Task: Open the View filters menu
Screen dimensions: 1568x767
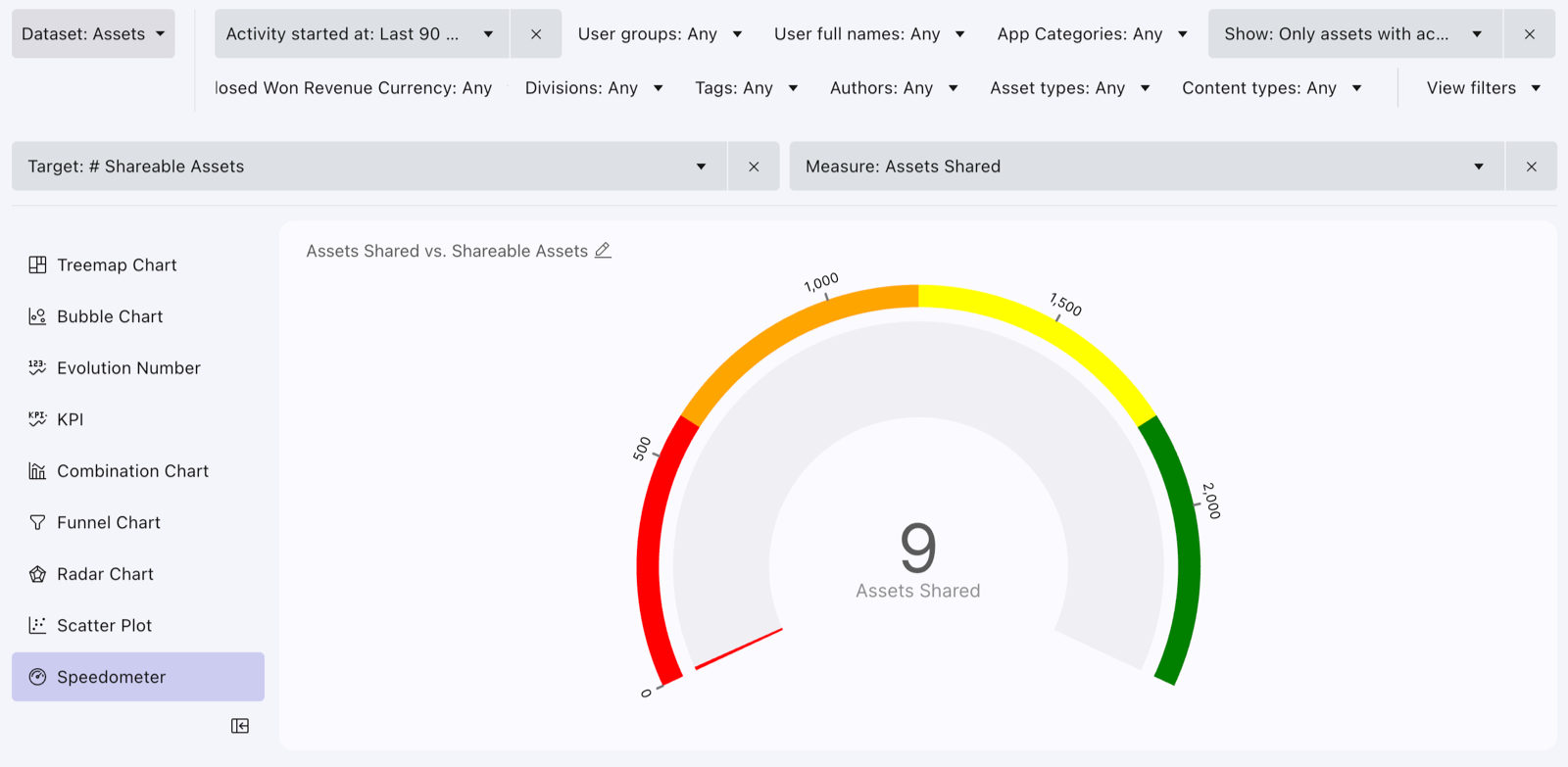Action: [x=1484, y=88]
